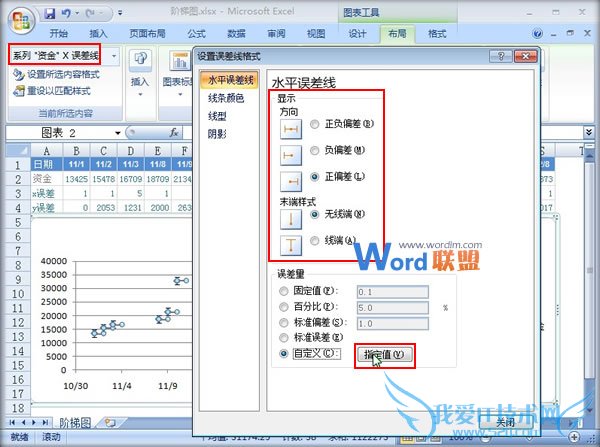Select 正偏差 radio button
The height and width of the screenshot is (447, 600).
tap(315, 177)
